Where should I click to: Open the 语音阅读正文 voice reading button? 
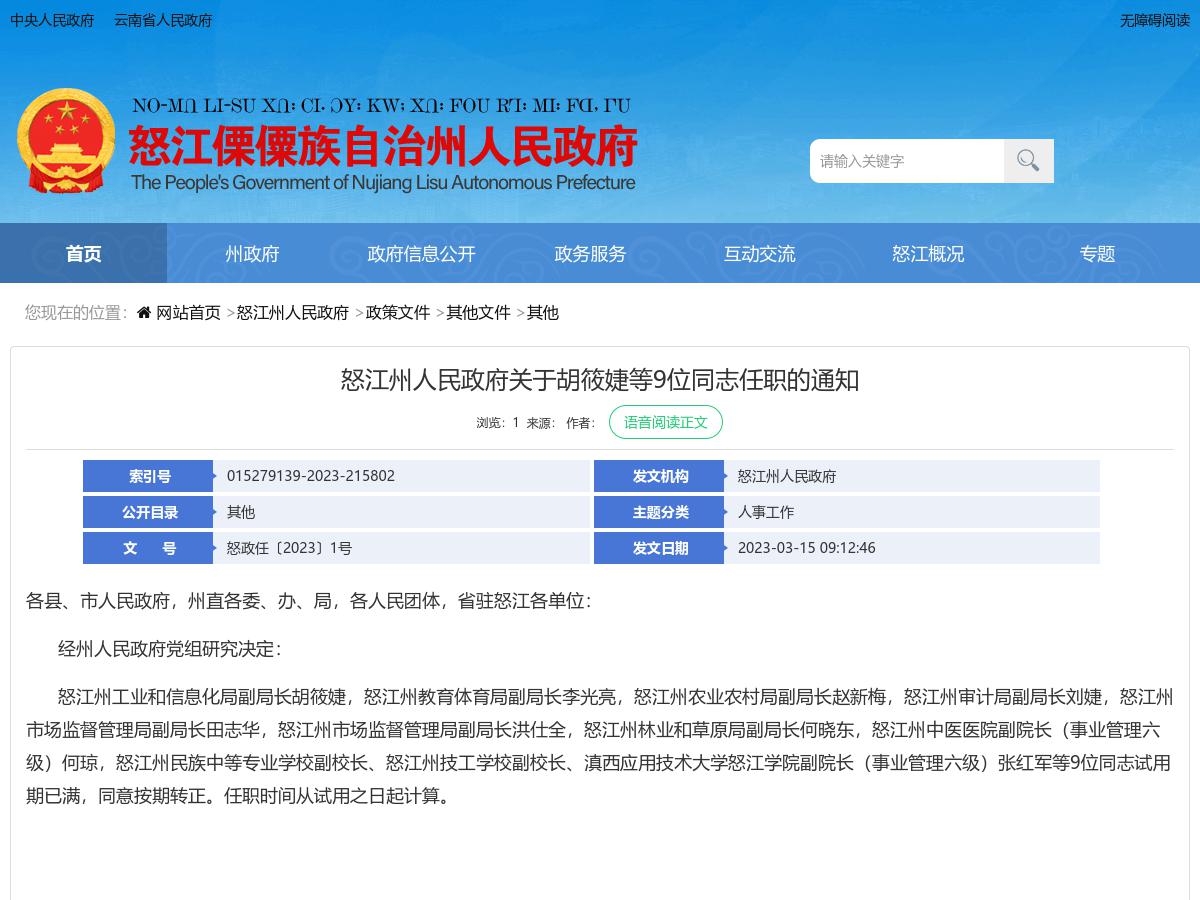(x=666, y=422)
